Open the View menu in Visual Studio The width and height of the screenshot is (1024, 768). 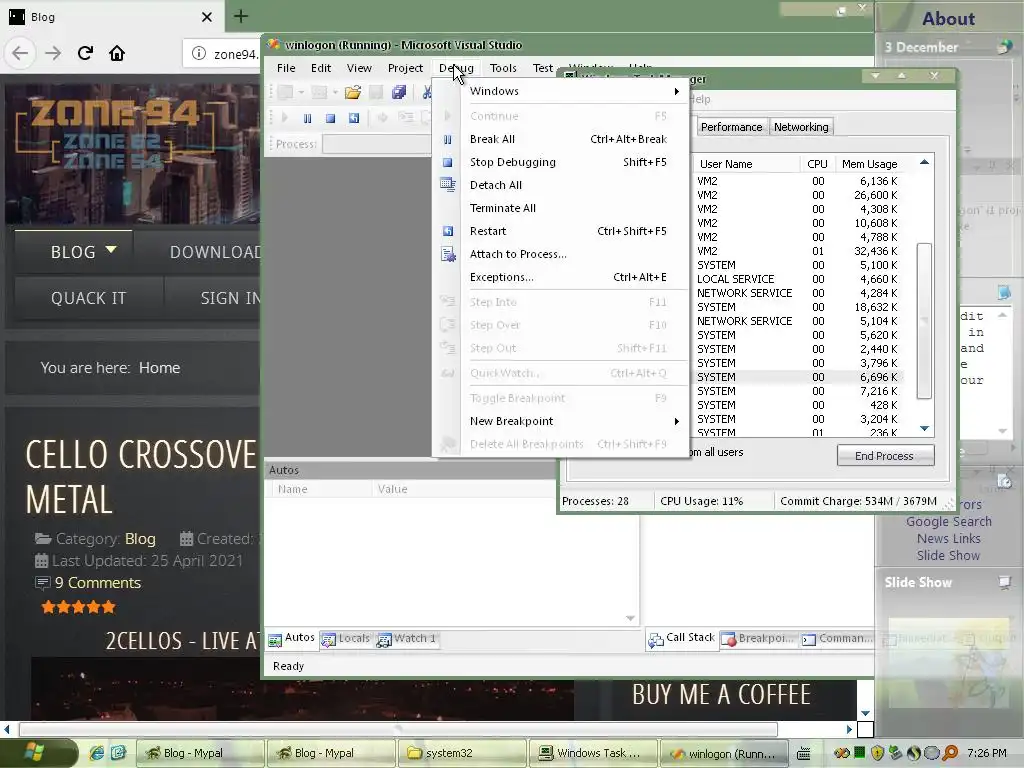359,68
